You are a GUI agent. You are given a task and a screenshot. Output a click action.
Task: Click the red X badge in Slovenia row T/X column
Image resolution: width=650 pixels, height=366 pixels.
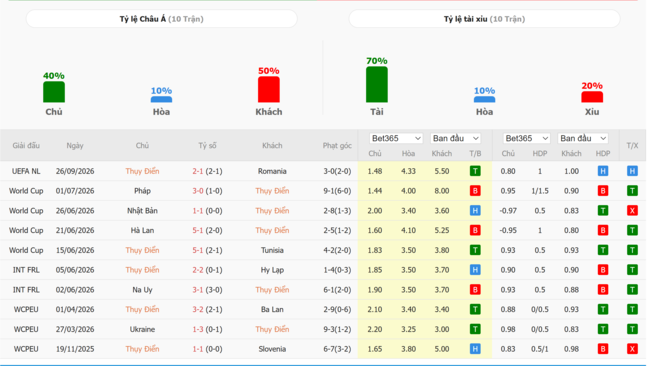pos(632,349)
